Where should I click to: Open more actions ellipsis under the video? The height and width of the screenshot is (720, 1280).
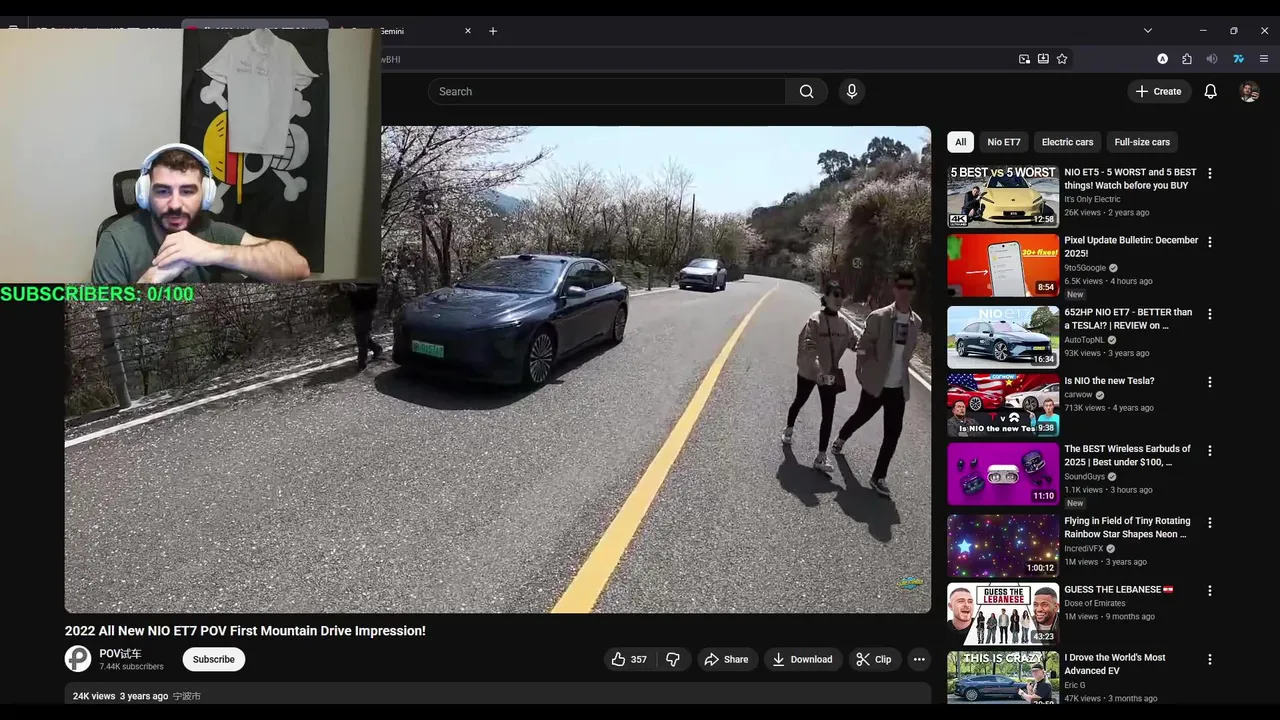919,659
